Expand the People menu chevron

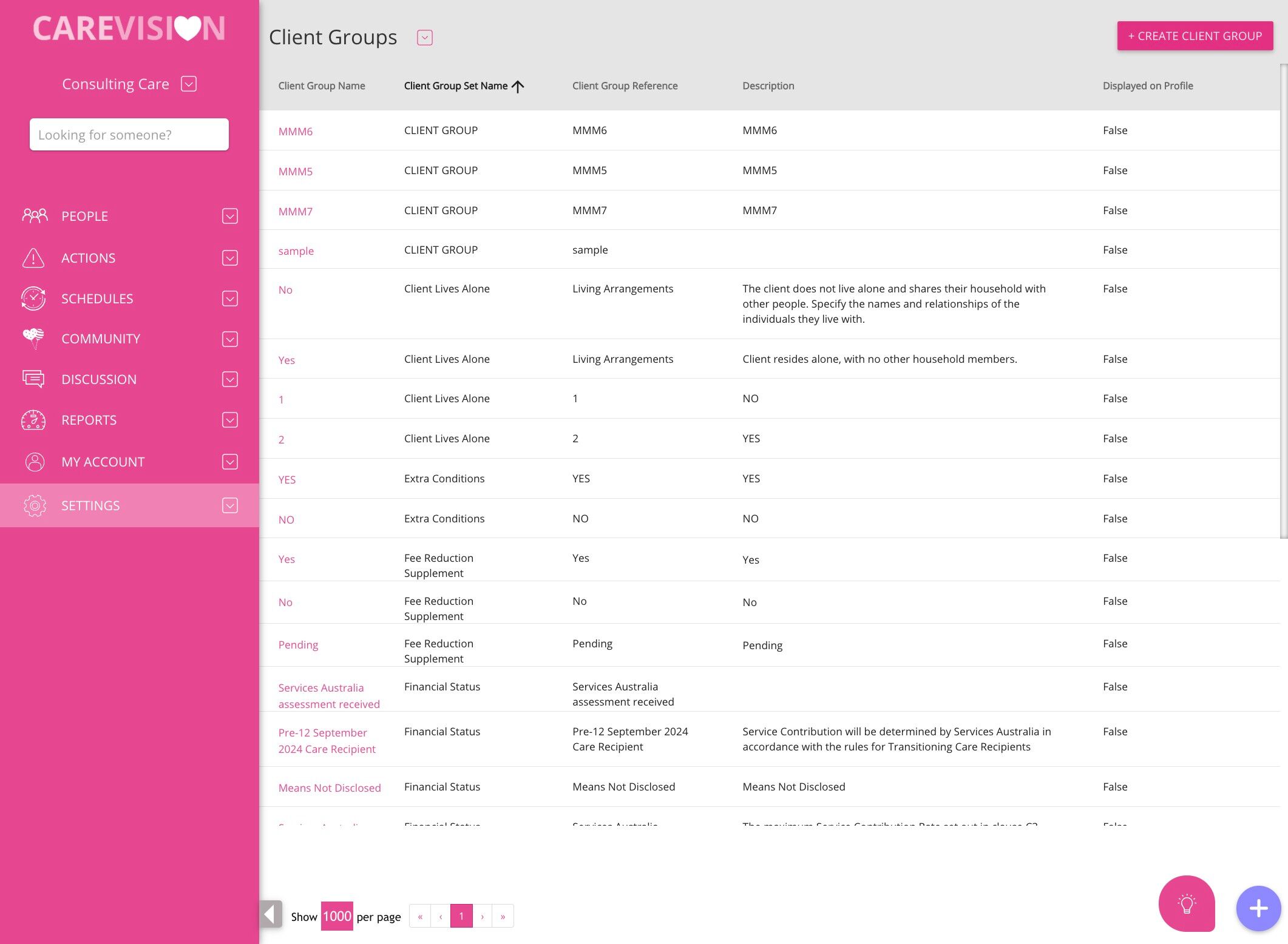(x=229, y=216)
